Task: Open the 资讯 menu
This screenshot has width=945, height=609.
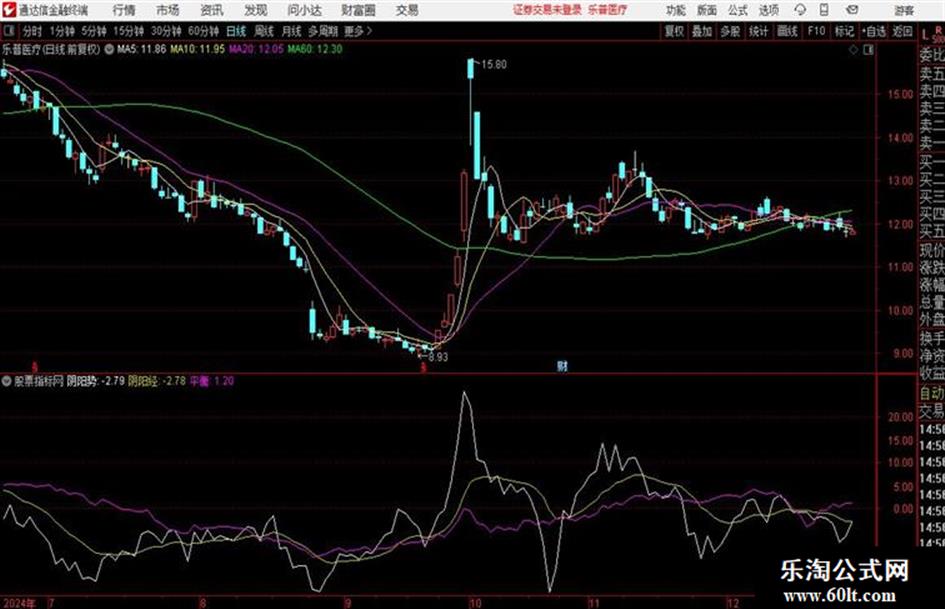Action: click(x=212, y=10)
